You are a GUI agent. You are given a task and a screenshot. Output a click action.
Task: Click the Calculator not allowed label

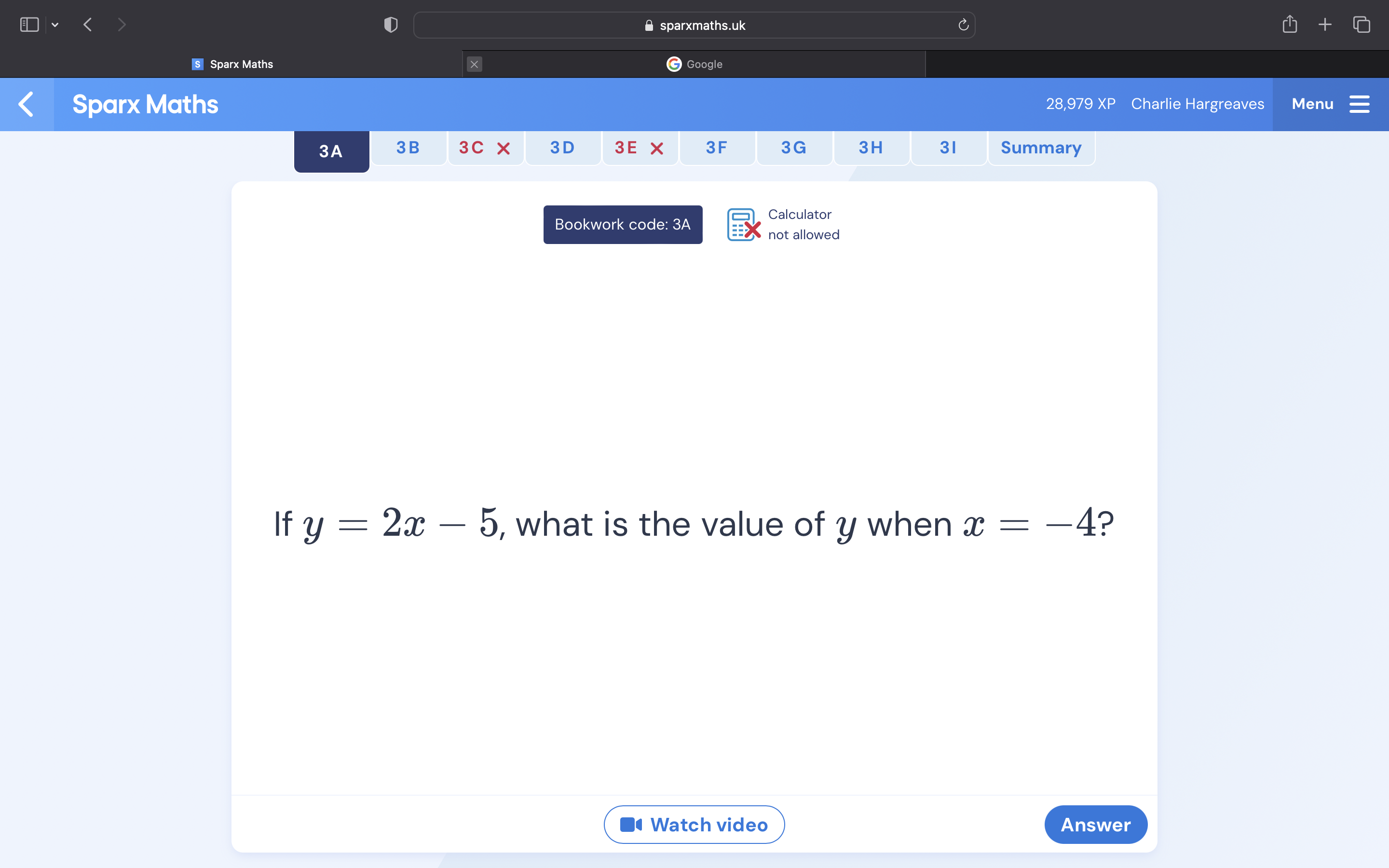(x=803, y=224)
